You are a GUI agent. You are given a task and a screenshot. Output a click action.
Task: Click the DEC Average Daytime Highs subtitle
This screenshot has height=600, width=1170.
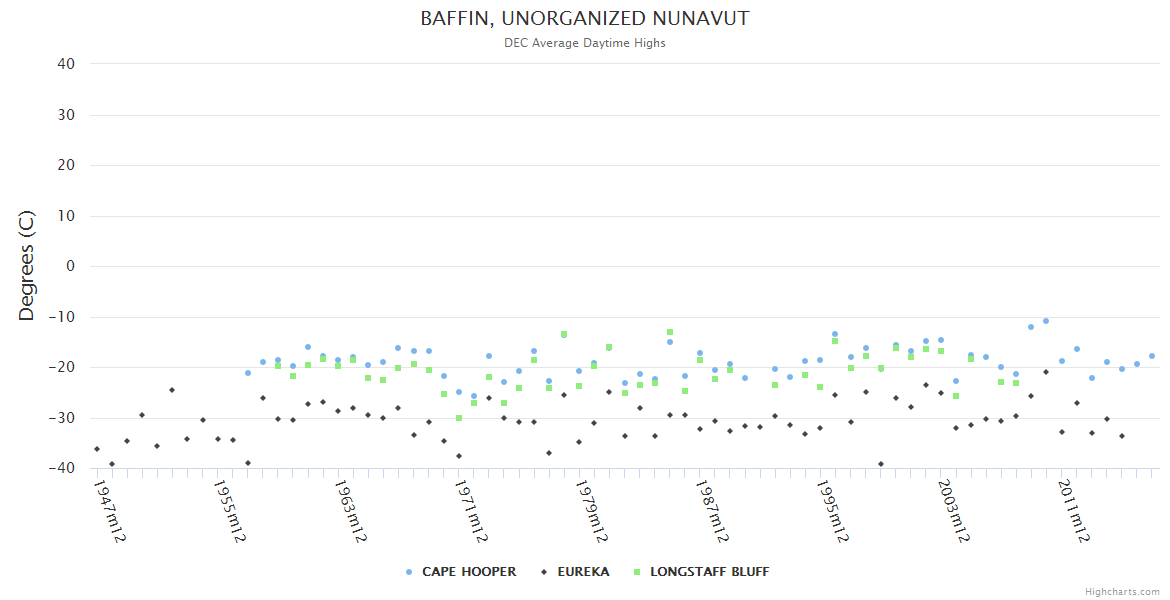tap(584, 43)
